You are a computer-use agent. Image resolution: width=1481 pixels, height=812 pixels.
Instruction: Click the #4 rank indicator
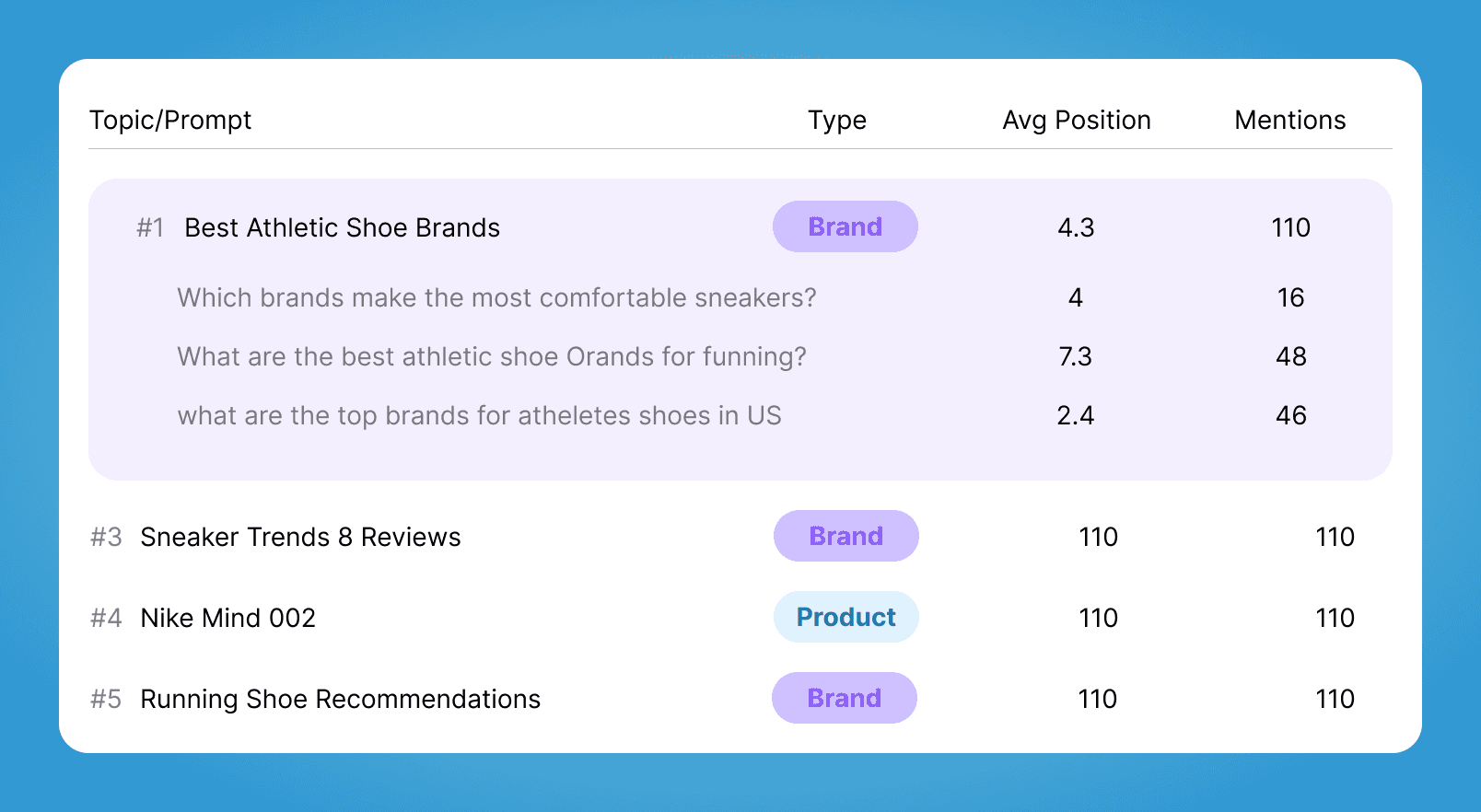tap(105, 618)
